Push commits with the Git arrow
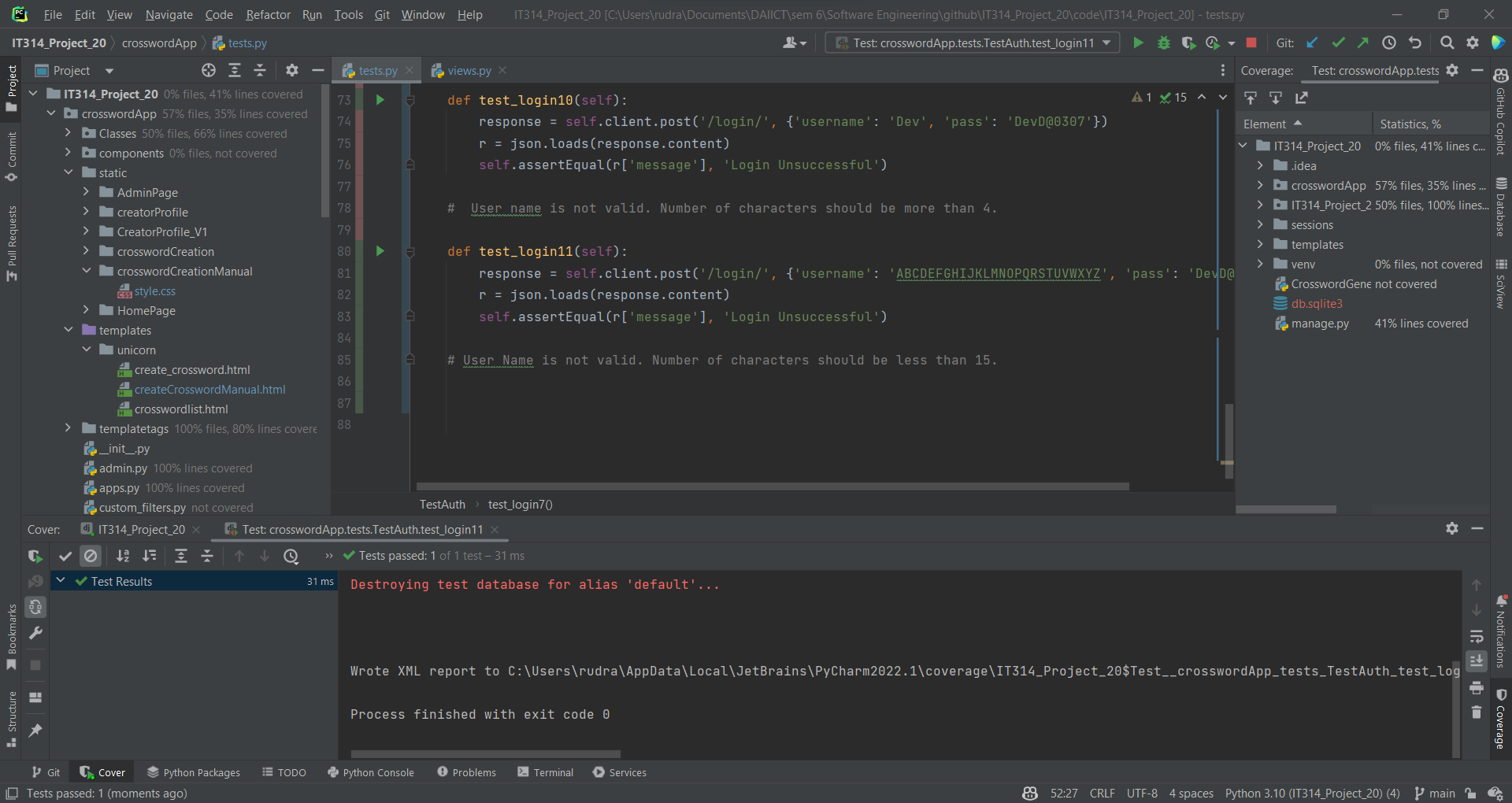 click(1363, 43)
